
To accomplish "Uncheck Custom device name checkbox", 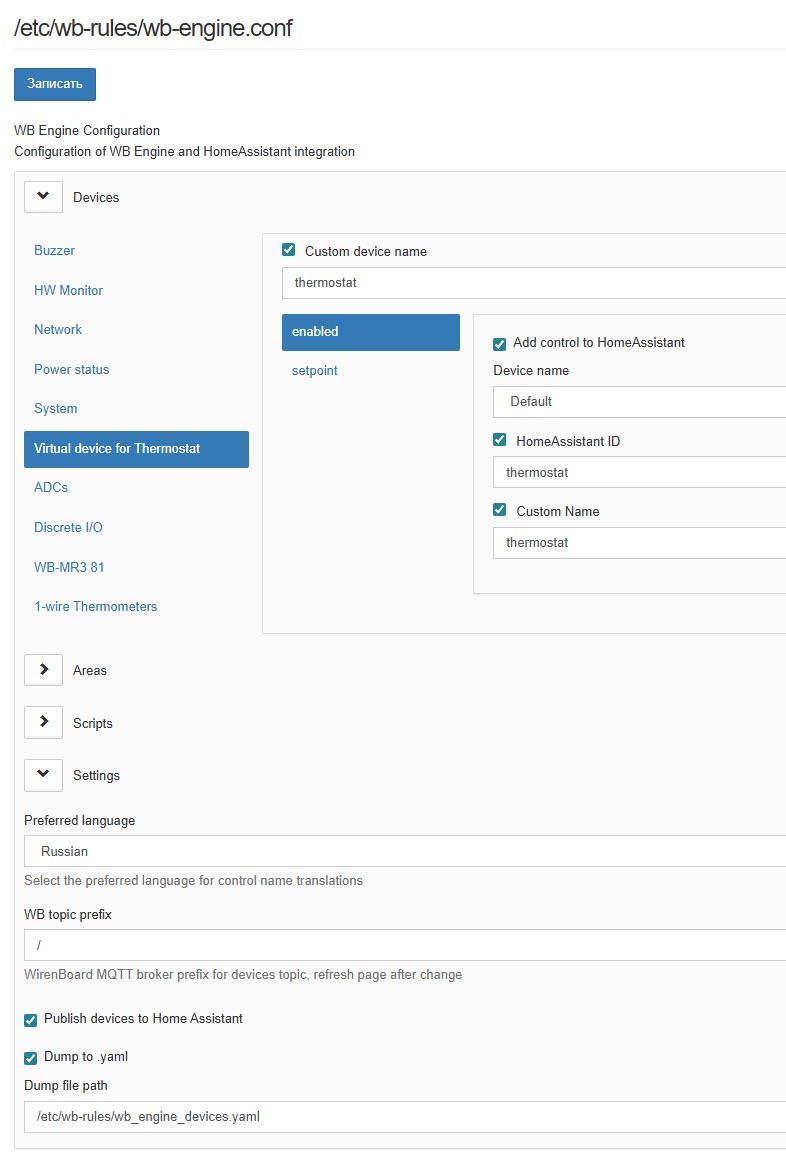I will (289, 251).
